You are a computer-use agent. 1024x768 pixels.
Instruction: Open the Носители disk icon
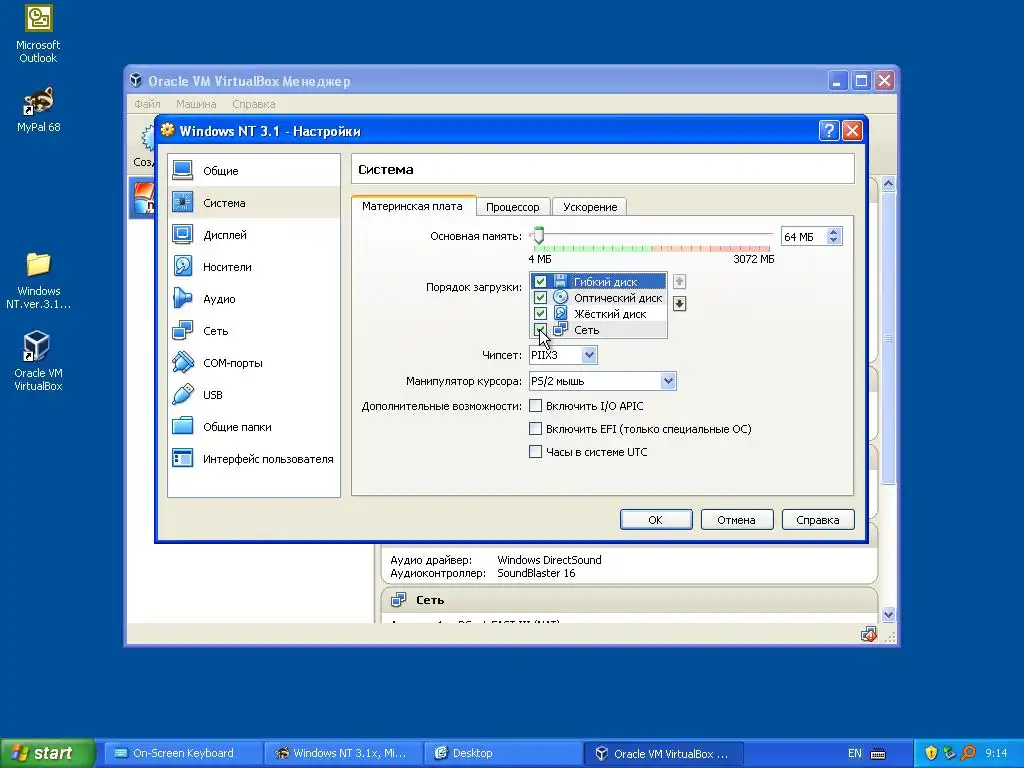[x=183, y=266]
